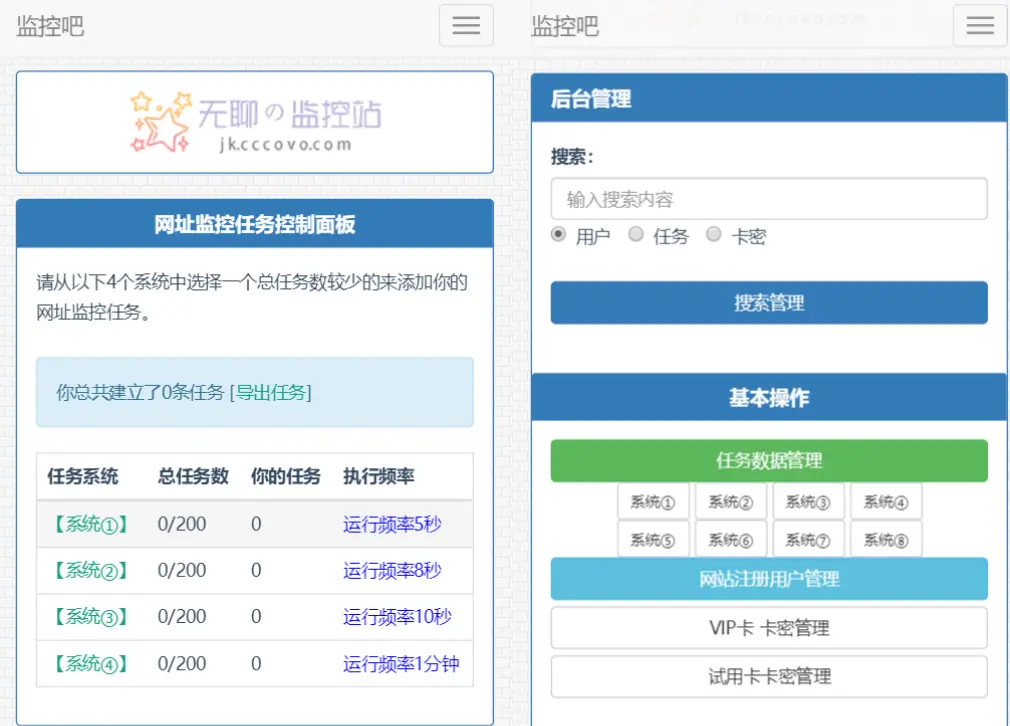Open the right hamburger menu

[980, 26]
